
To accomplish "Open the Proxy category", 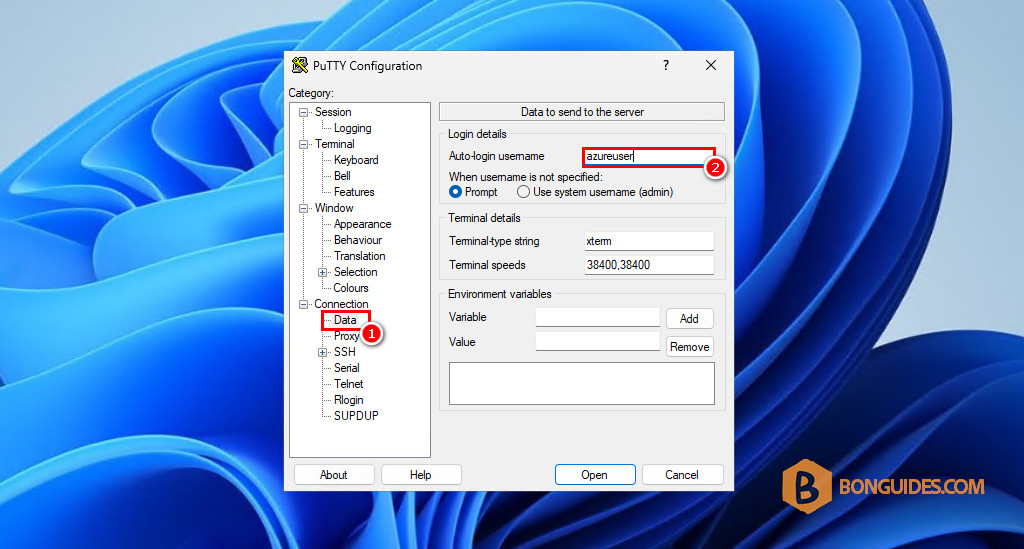I will pos(346,336).
